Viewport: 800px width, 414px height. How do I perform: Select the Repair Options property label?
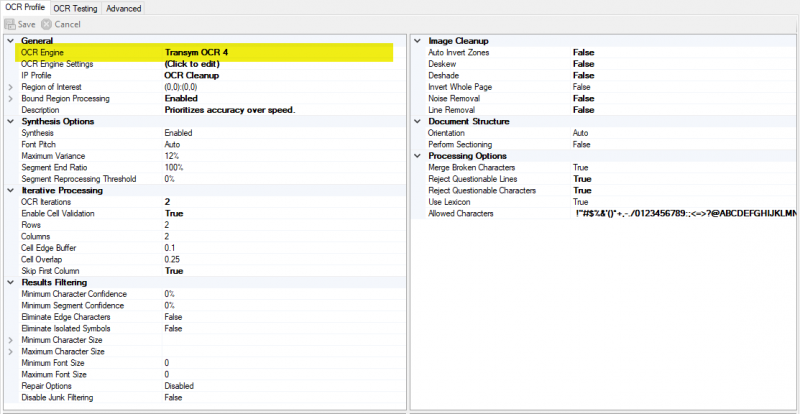tap(46, 386)
